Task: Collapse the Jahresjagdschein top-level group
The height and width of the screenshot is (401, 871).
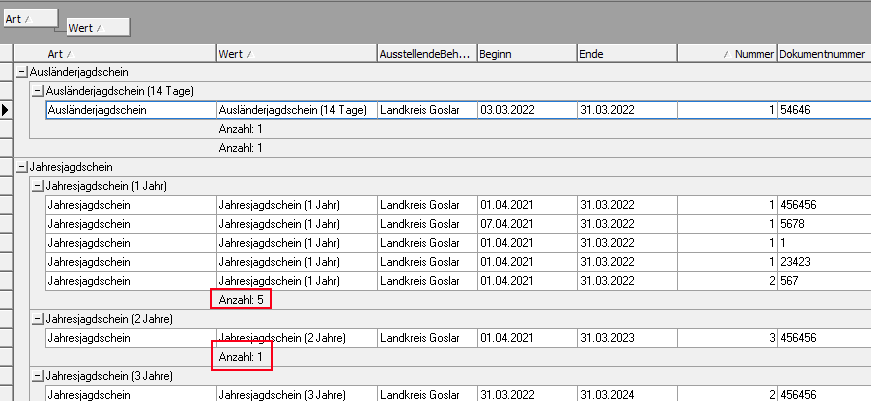Action: (22, 166)
